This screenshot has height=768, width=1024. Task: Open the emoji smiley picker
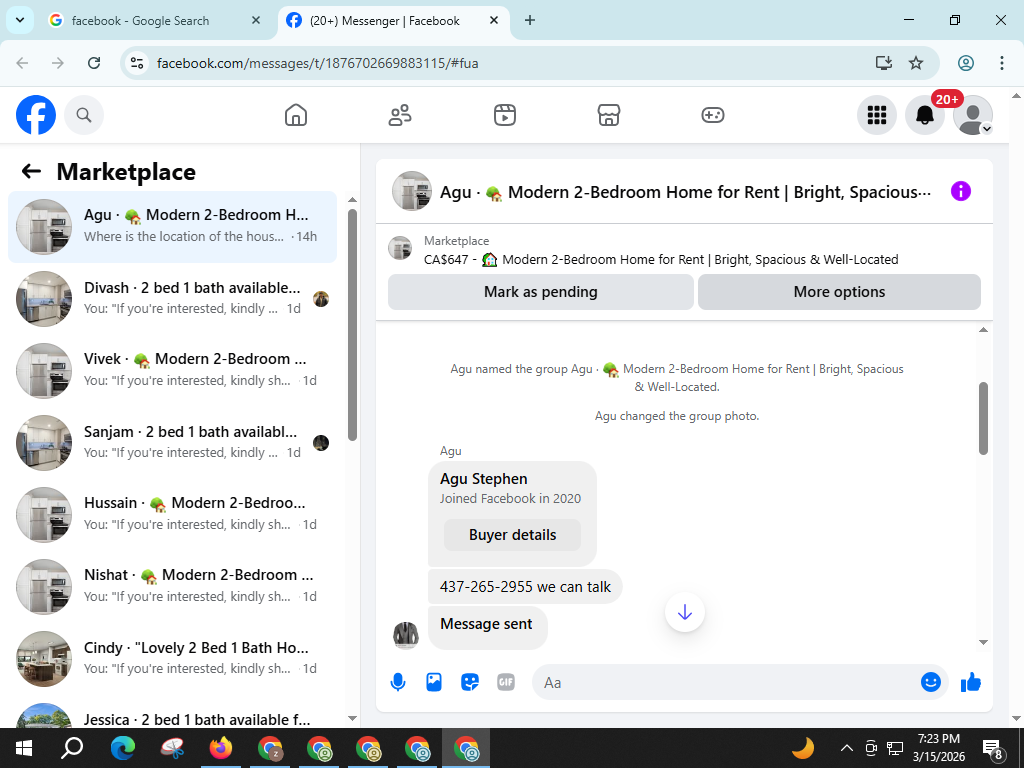(931, 682)
